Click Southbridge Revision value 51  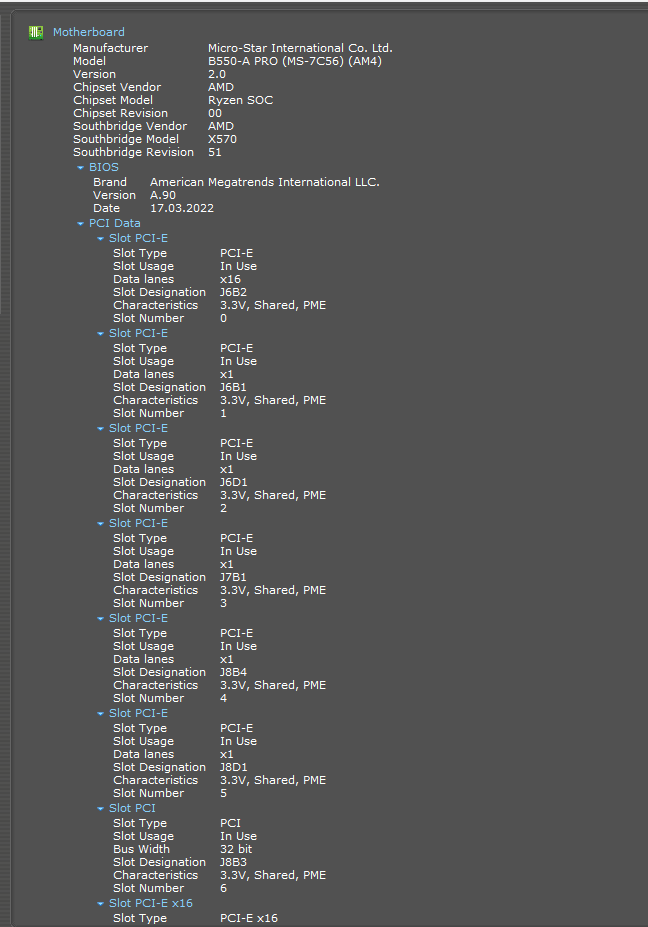coord(215,152)
